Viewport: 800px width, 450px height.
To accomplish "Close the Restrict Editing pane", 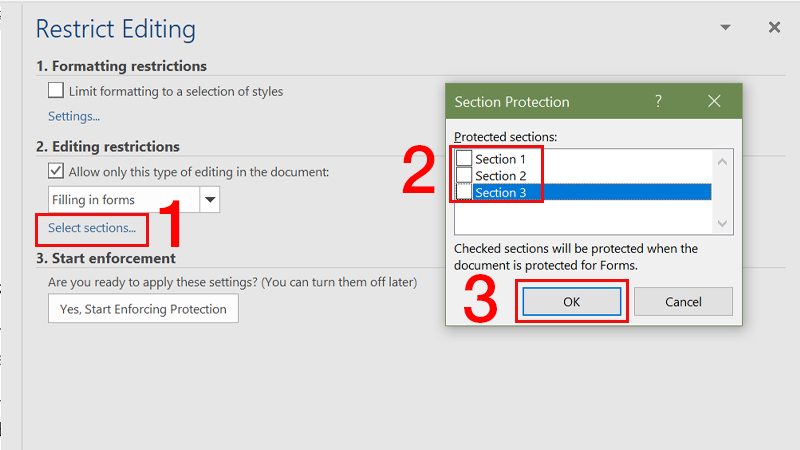I will click(x=774, y=28).
